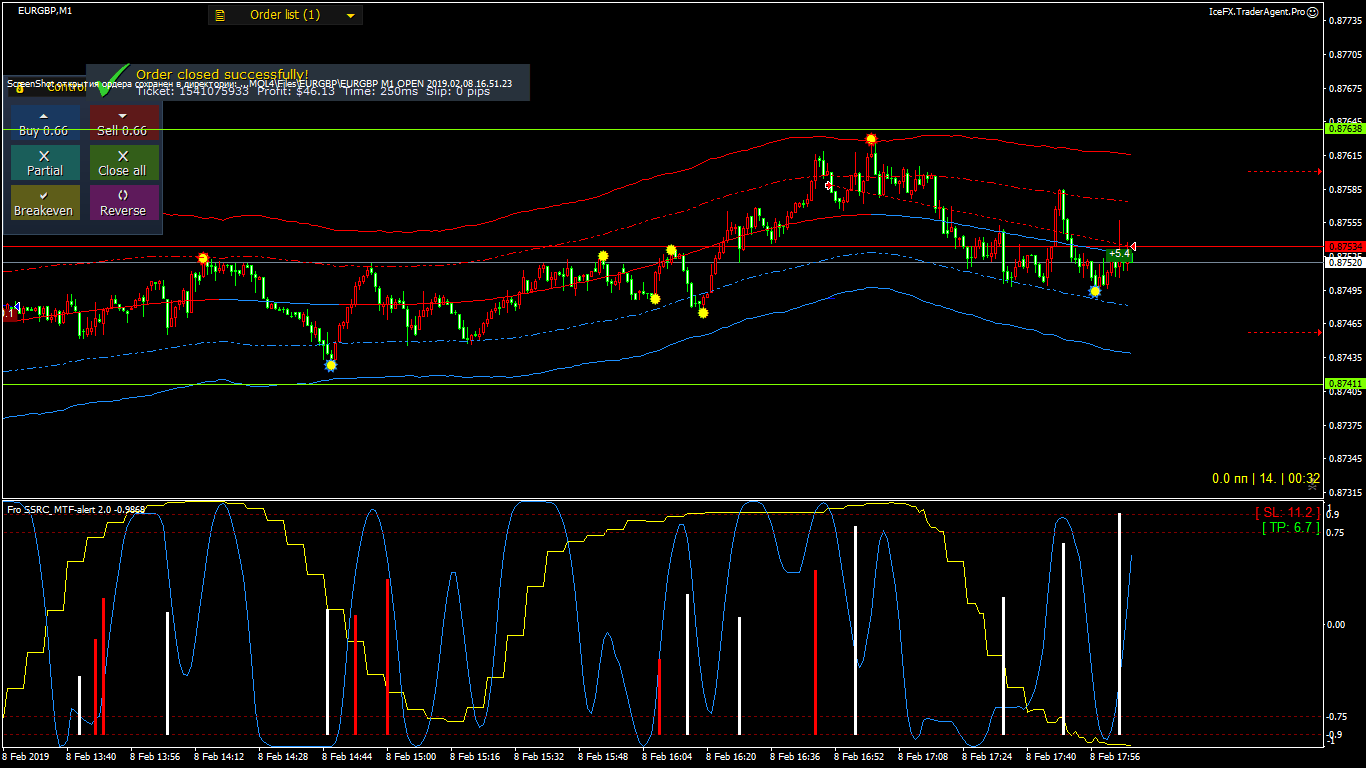Click the Sell 0.66 button
1366x768 pixels.
tap(122, 123)
